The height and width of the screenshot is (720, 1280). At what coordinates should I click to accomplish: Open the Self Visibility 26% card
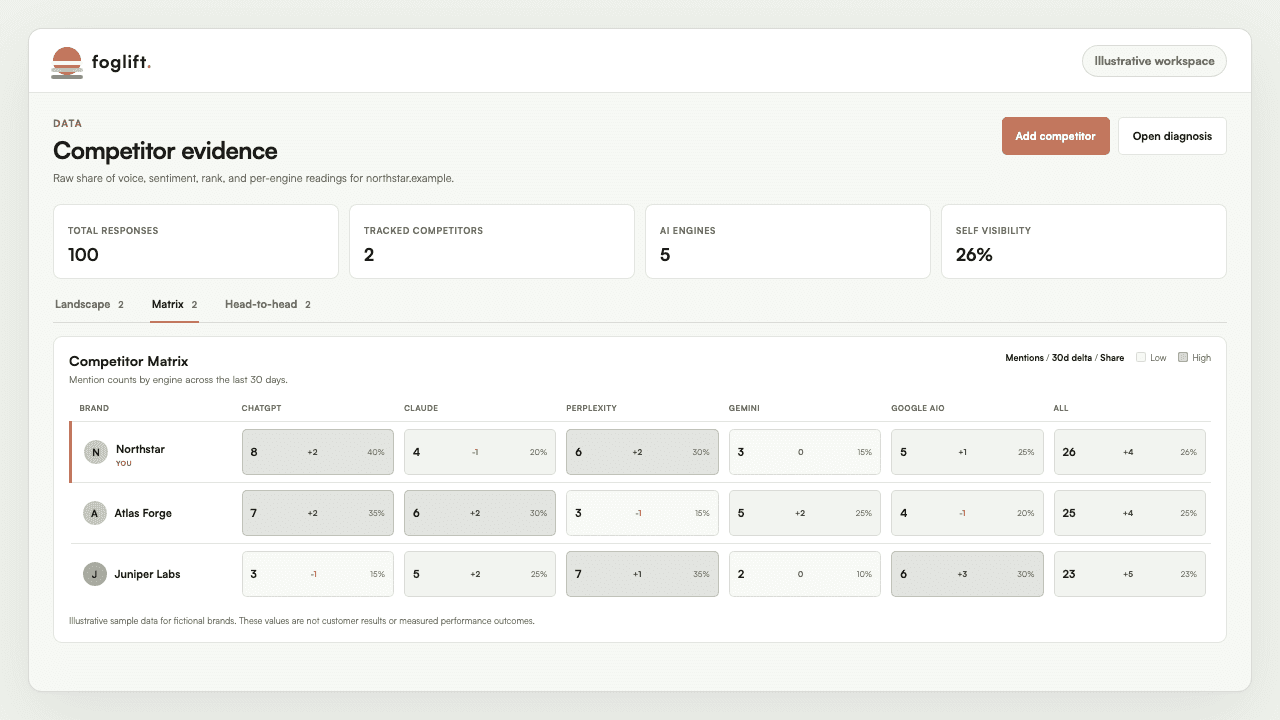coord(1084,241)
